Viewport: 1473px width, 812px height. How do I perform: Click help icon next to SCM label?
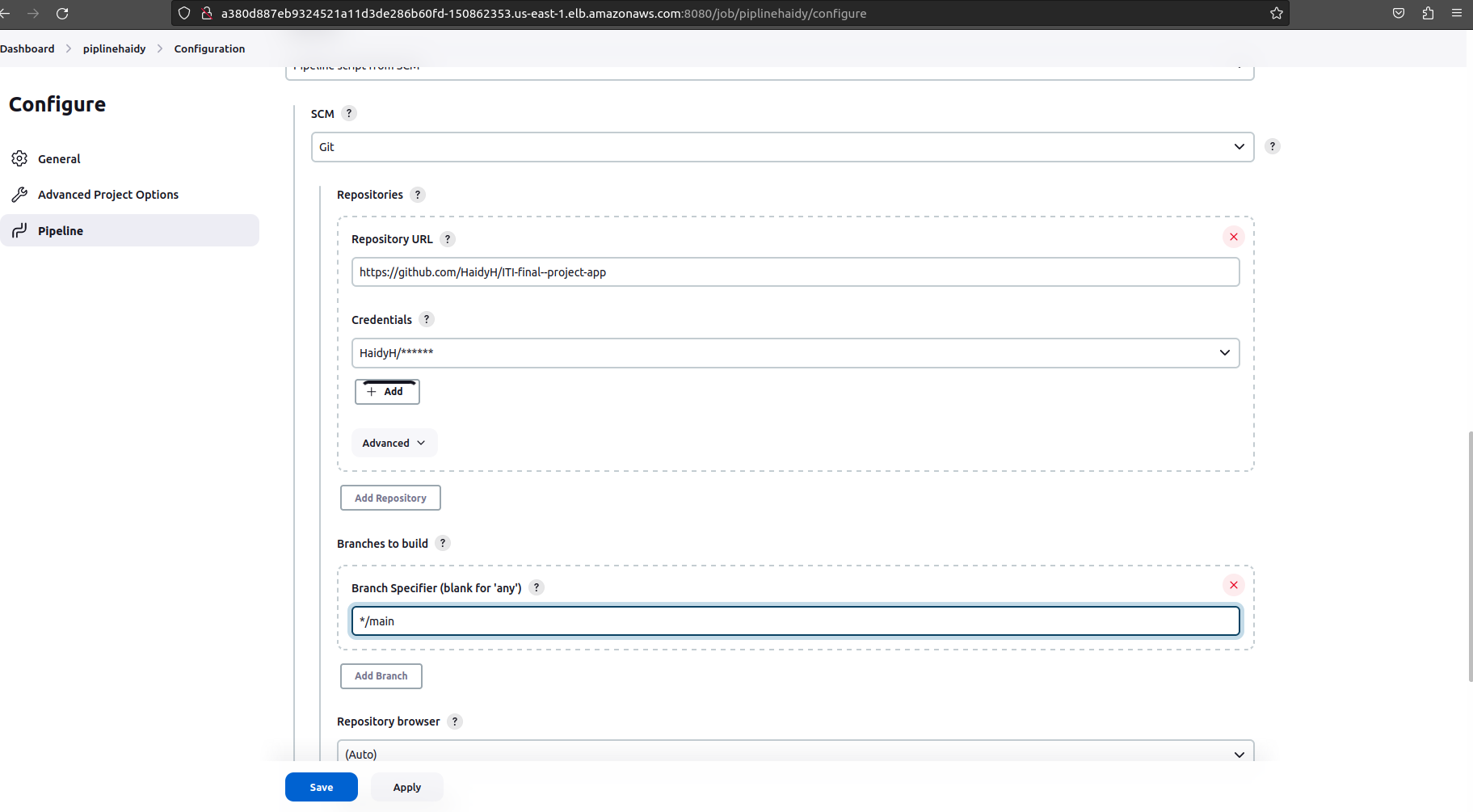(349, 113)
